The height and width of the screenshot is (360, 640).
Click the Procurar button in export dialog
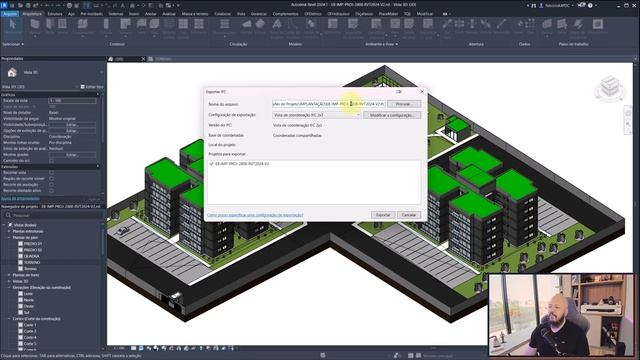coord(404,104)
